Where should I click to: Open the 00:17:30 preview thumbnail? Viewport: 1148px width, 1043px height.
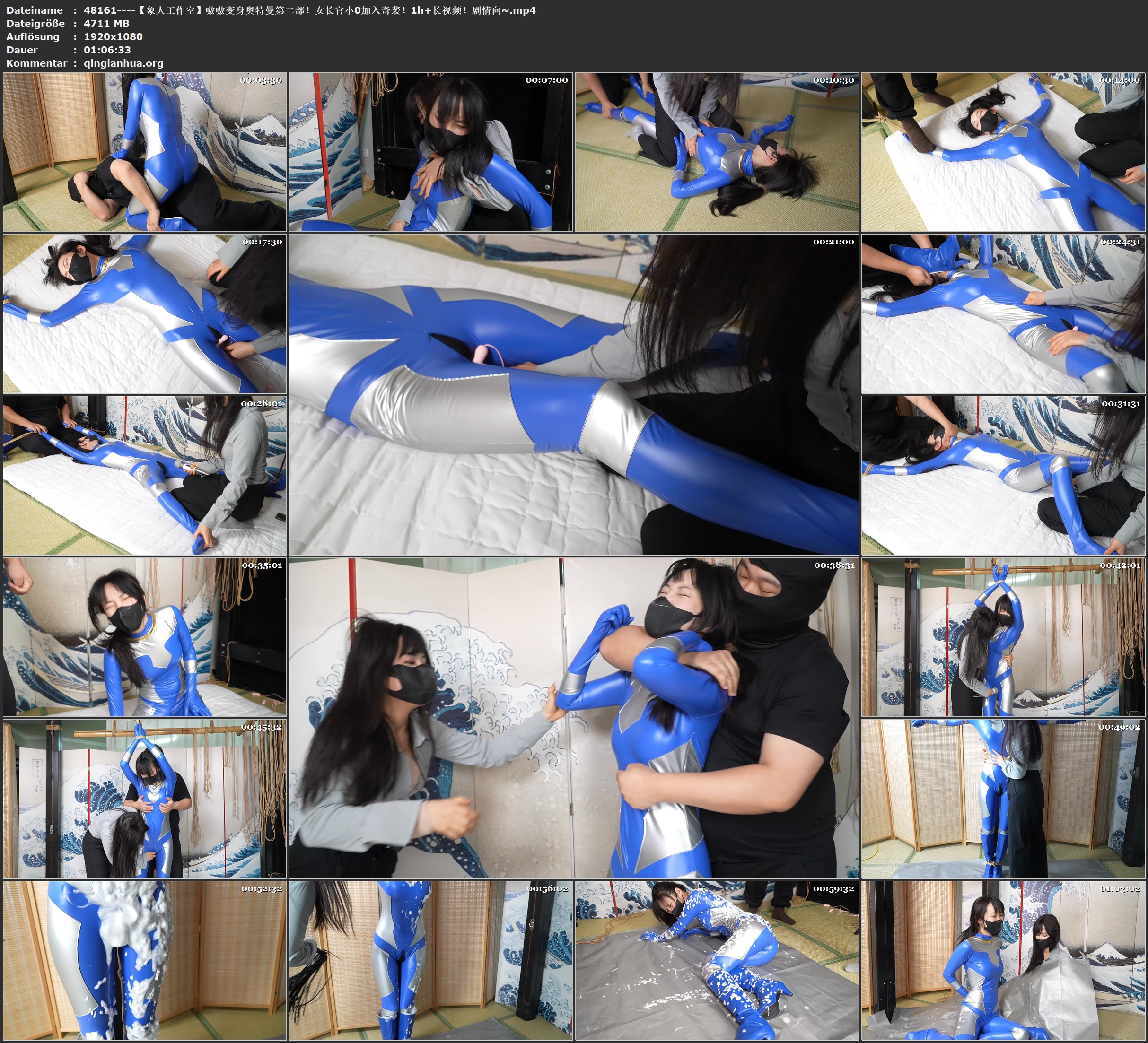(145, 313)
